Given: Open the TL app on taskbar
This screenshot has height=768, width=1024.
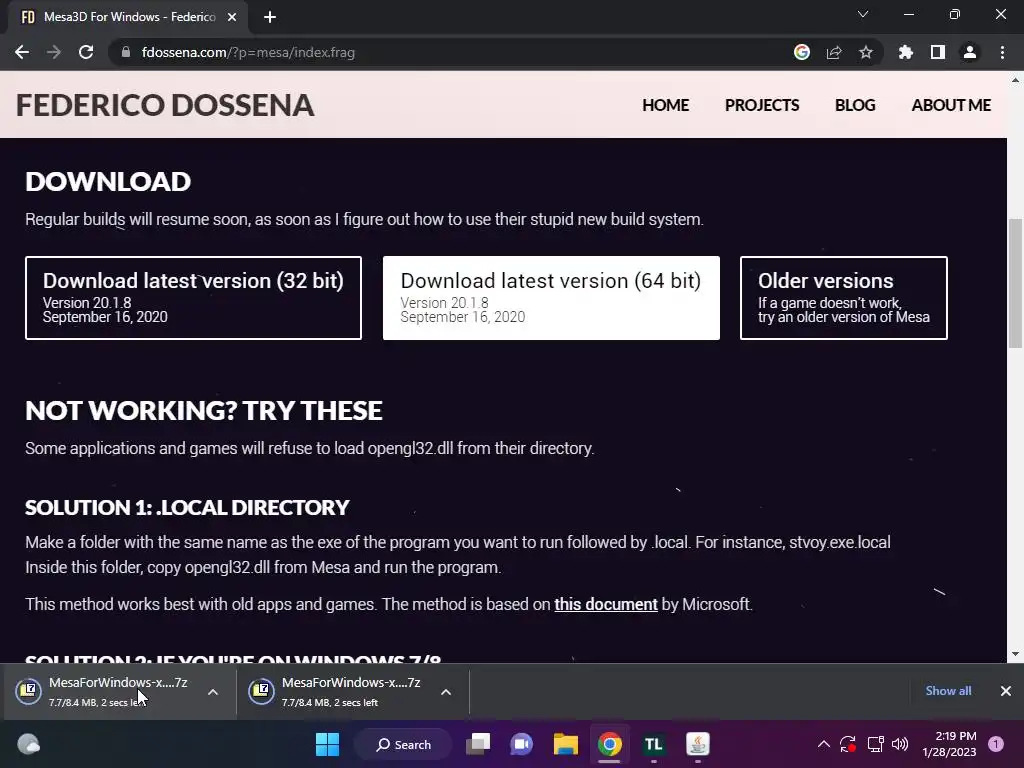Looking at the screenshot, I should (653, 744).
